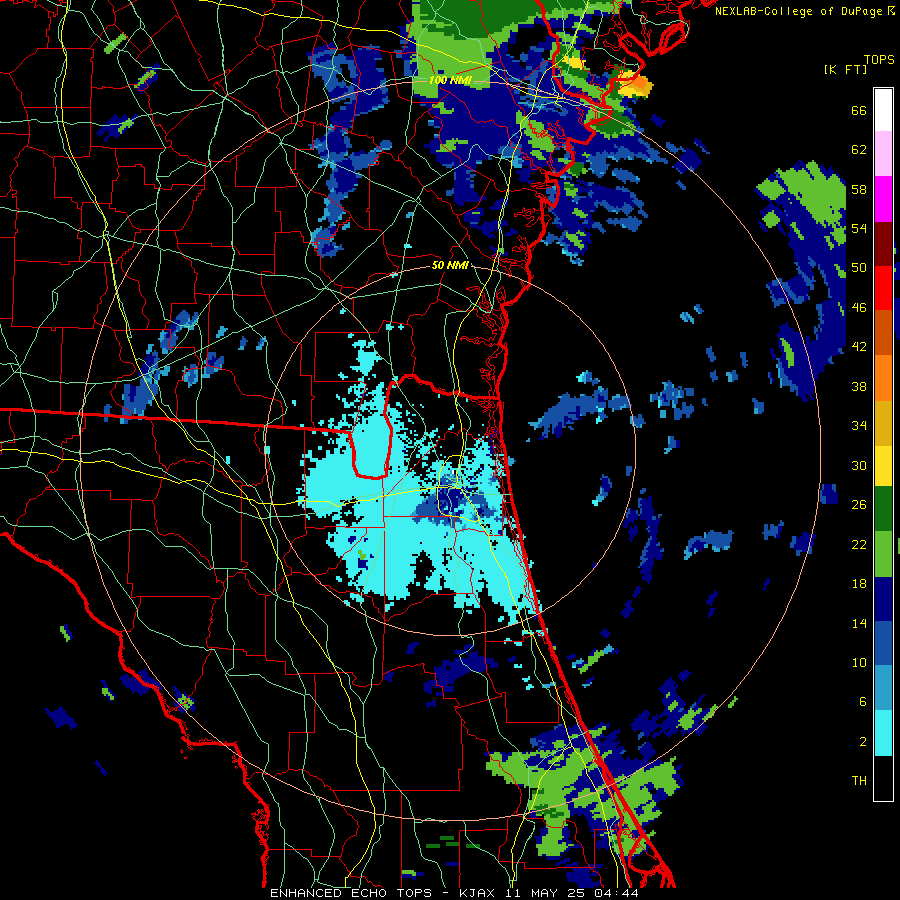Click the "2" legend value
The height and width of the screenshot is (900, 900).
[x=863, y=742]
